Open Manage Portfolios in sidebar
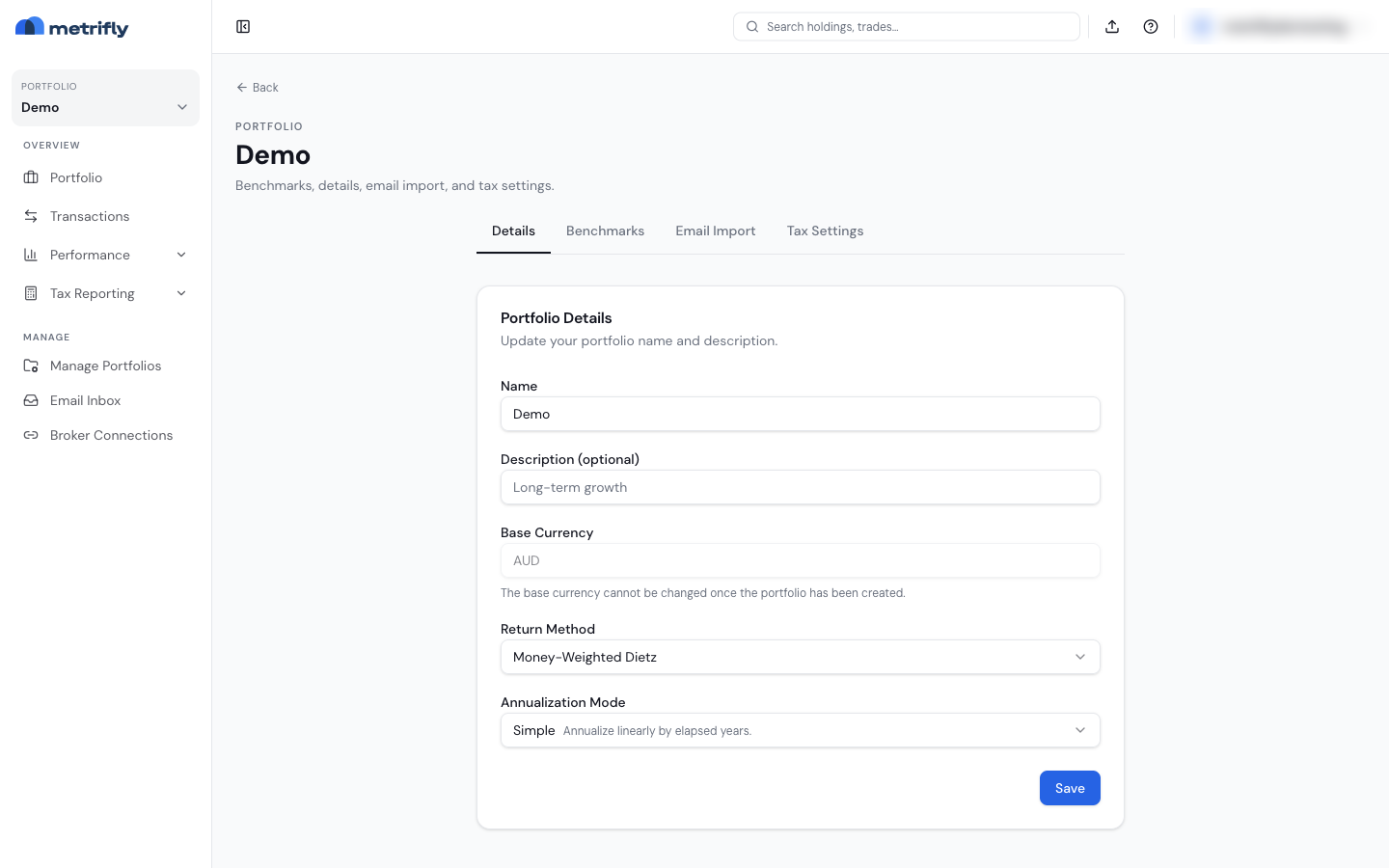Screen dimensions: 1389x868 pyautogui.click(x=105, y=366)
